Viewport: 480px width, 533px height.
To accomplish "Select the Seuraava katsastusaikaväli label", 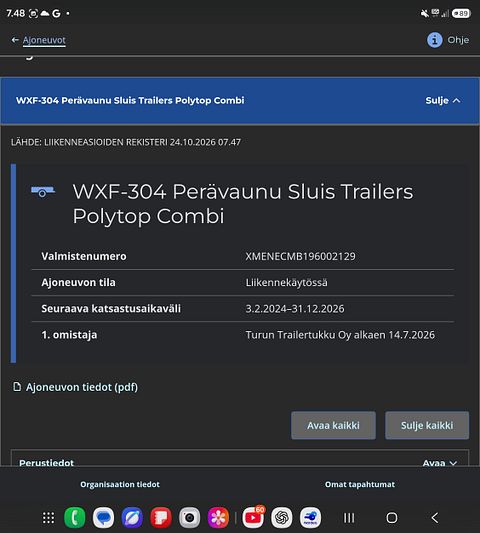I will (111, 309).
